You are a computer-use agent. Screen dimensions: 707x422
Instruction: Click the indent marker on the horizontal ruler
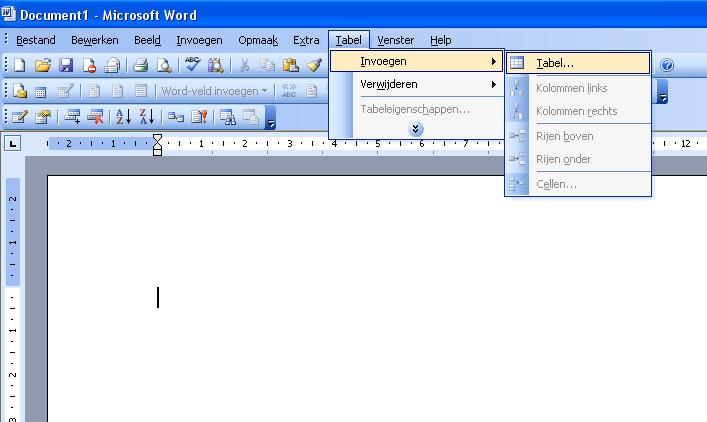[x=157, y=145]
